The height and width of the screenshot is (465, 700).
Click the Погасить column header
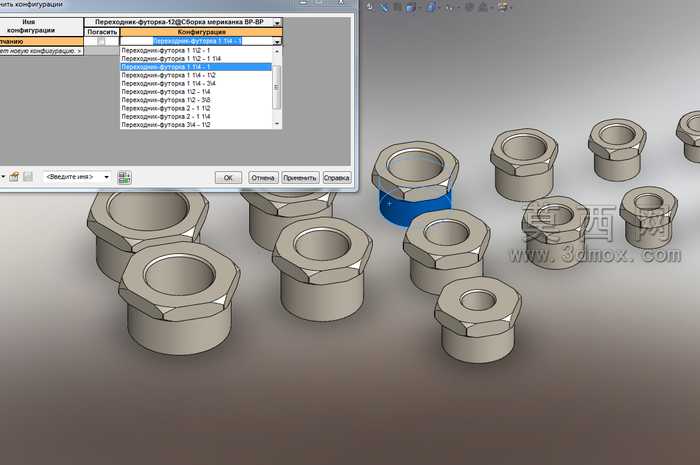tap(102, 32)
